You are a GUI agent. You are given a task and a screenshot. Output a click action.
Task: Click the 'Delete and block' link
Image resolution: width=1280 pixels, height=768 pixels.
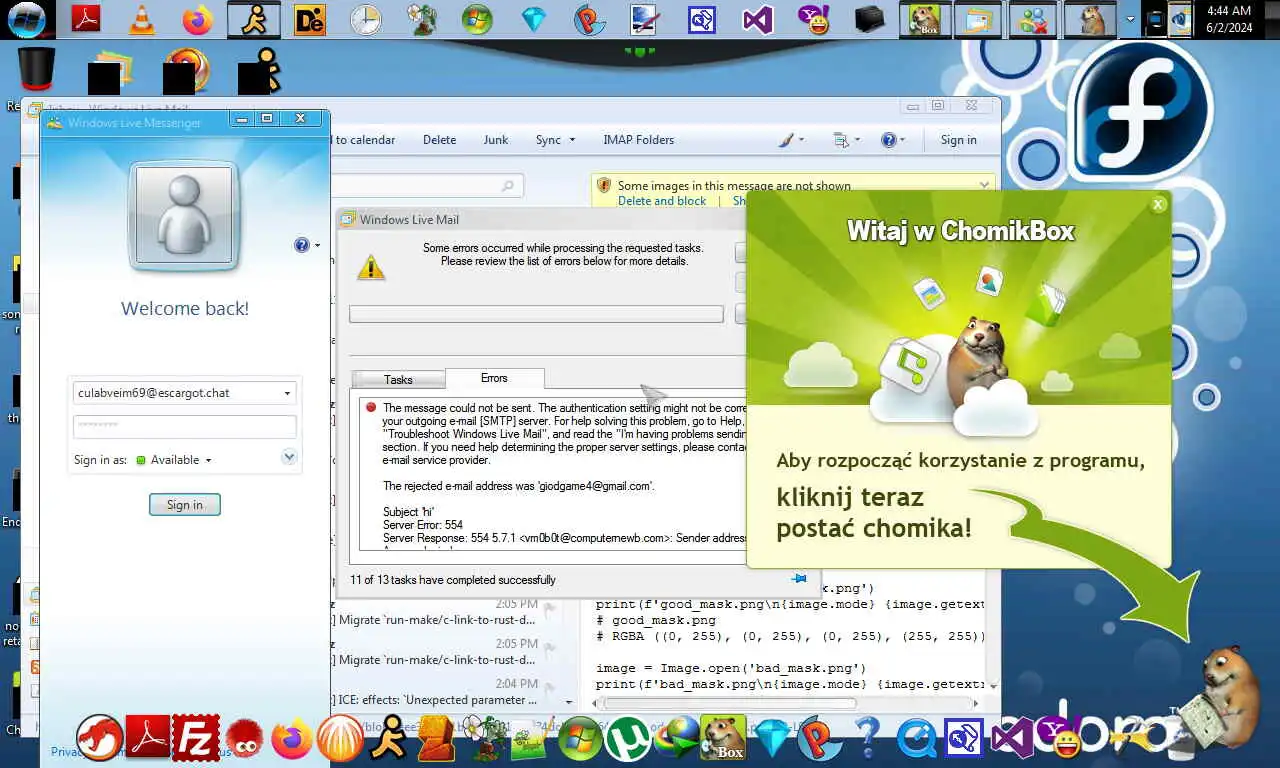pyautogui.click(x=662, y=201)
